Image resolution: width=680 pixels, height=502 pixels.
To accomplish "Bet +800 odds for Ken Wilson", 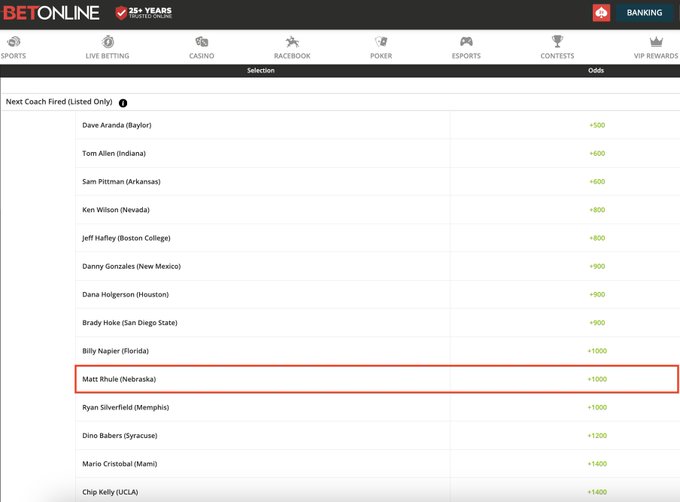I will pos(597,210).
